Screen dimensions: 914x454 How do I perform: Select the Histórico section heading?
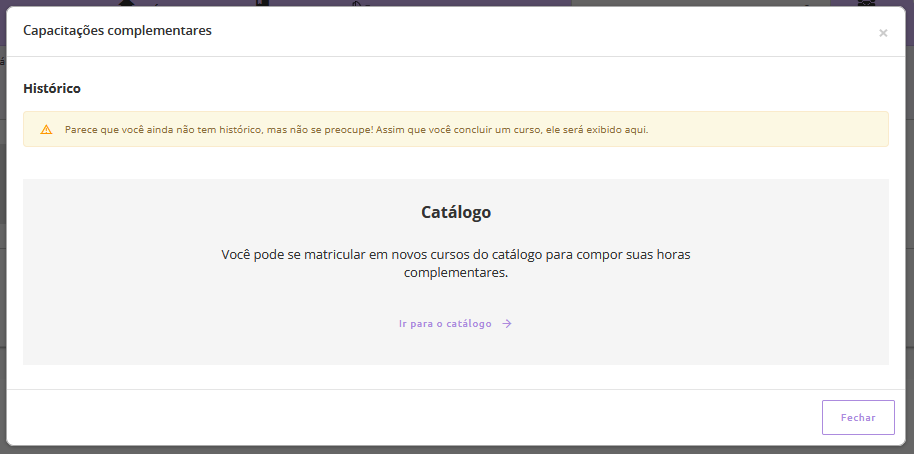[x=52, y=89]
